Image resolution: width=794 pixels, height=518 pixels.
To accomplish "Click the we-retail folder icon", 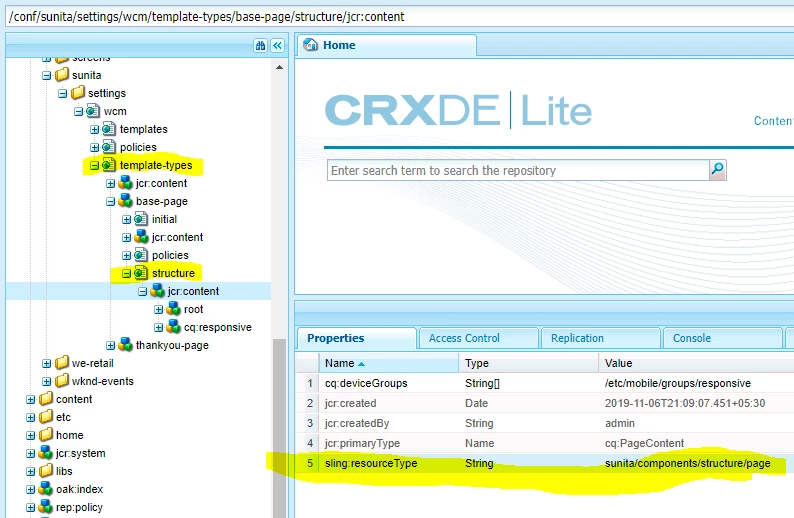I will (x=62, y=363).
